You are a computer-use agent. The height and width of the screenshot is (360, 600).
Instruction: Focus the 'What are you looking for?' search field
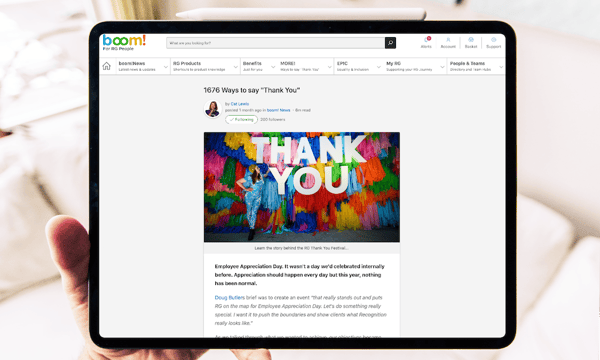pos(276,43)
